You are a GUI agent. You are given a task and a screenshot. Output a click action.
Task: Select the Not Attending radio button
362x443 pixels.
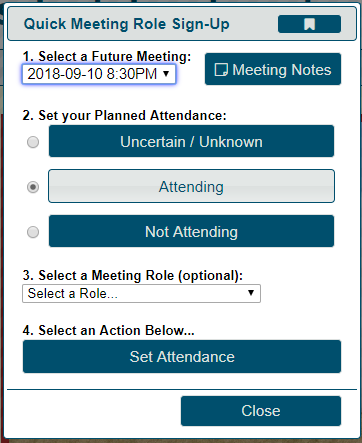coord(33,232)
